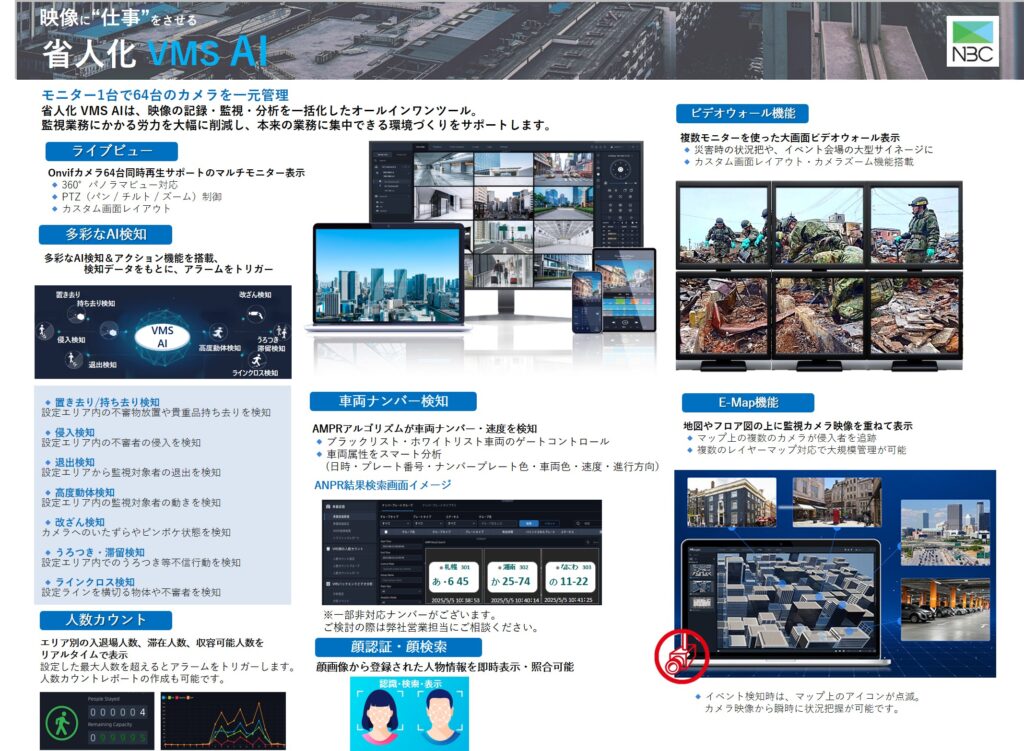
Task: Click the なにわ 303 license plate result
Action: tap(569, 577)
